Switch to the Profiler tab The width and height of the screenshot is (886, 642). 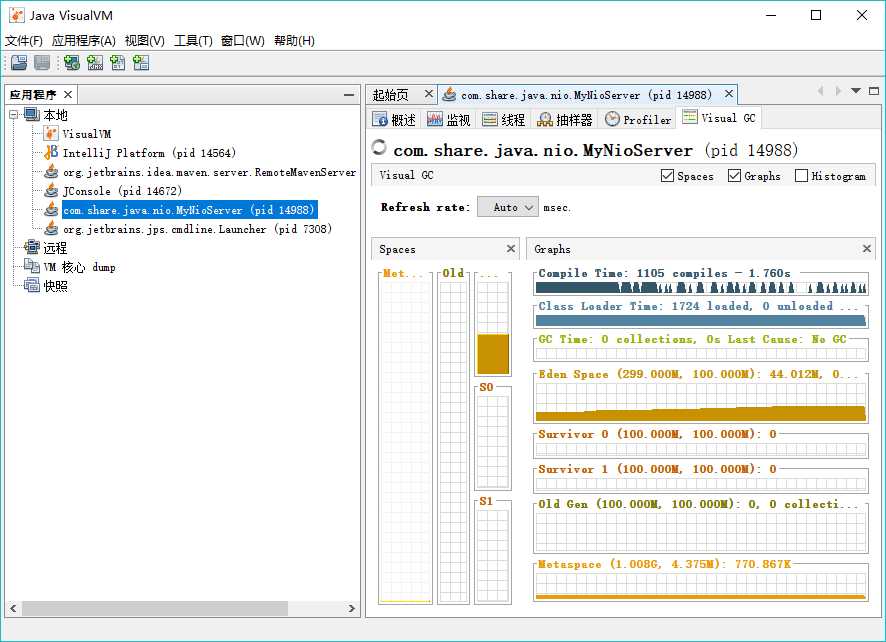click(x=637, y=120)
